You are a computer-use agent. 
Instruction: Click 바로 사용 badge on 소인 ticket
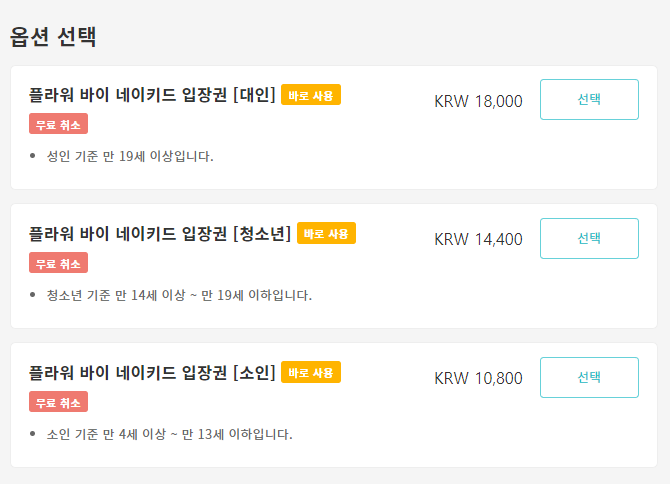311,372
